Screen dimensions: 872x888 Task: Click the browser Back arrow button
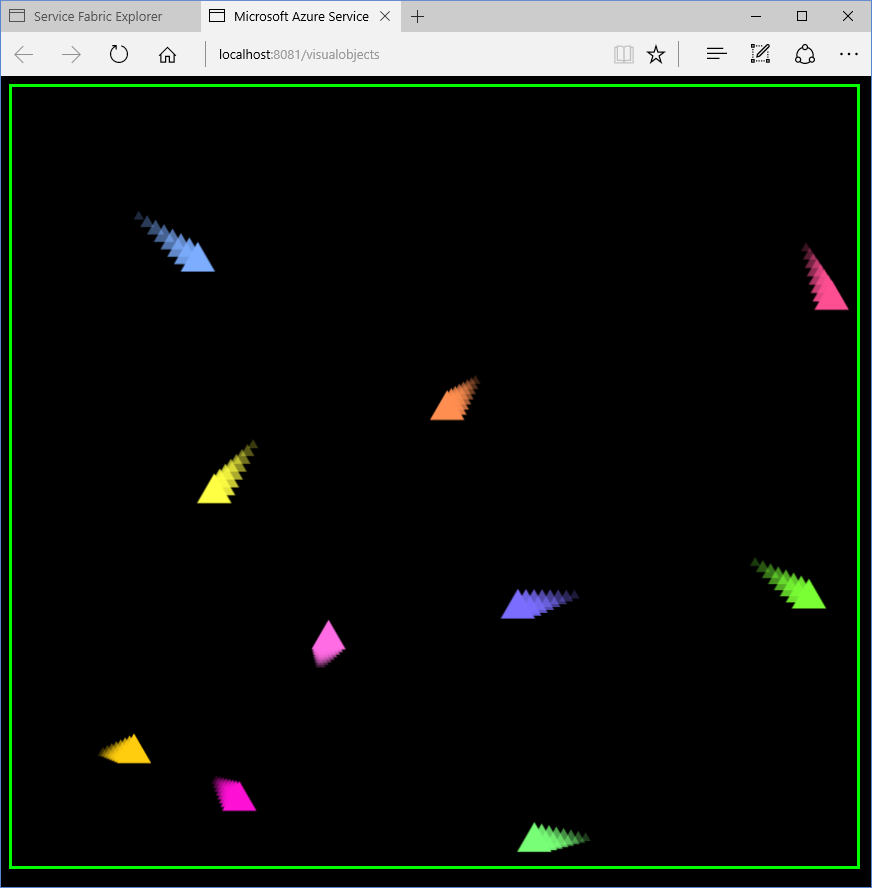24,55
